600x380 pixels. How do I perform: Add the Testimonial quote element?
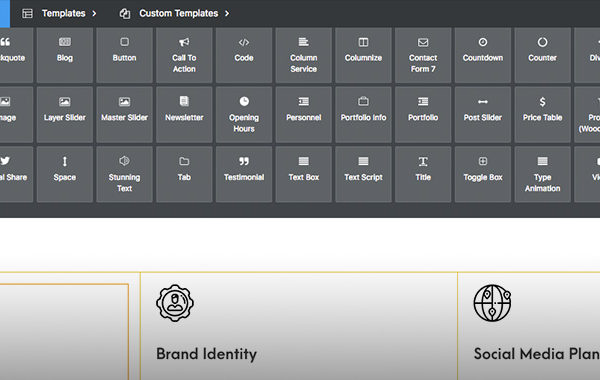coord(244,175)
